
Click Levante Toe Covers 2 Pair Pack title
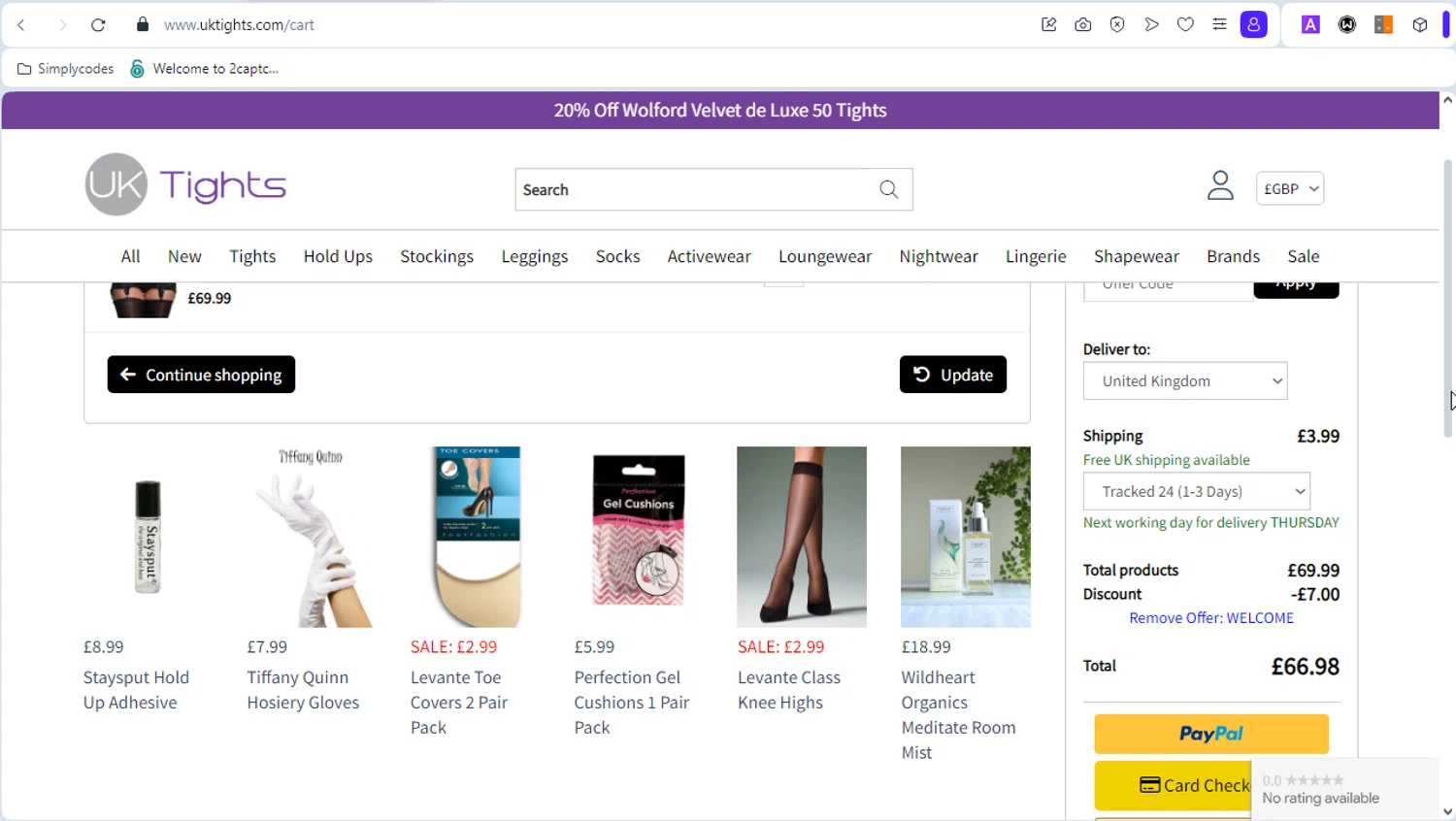pos(459,703)
